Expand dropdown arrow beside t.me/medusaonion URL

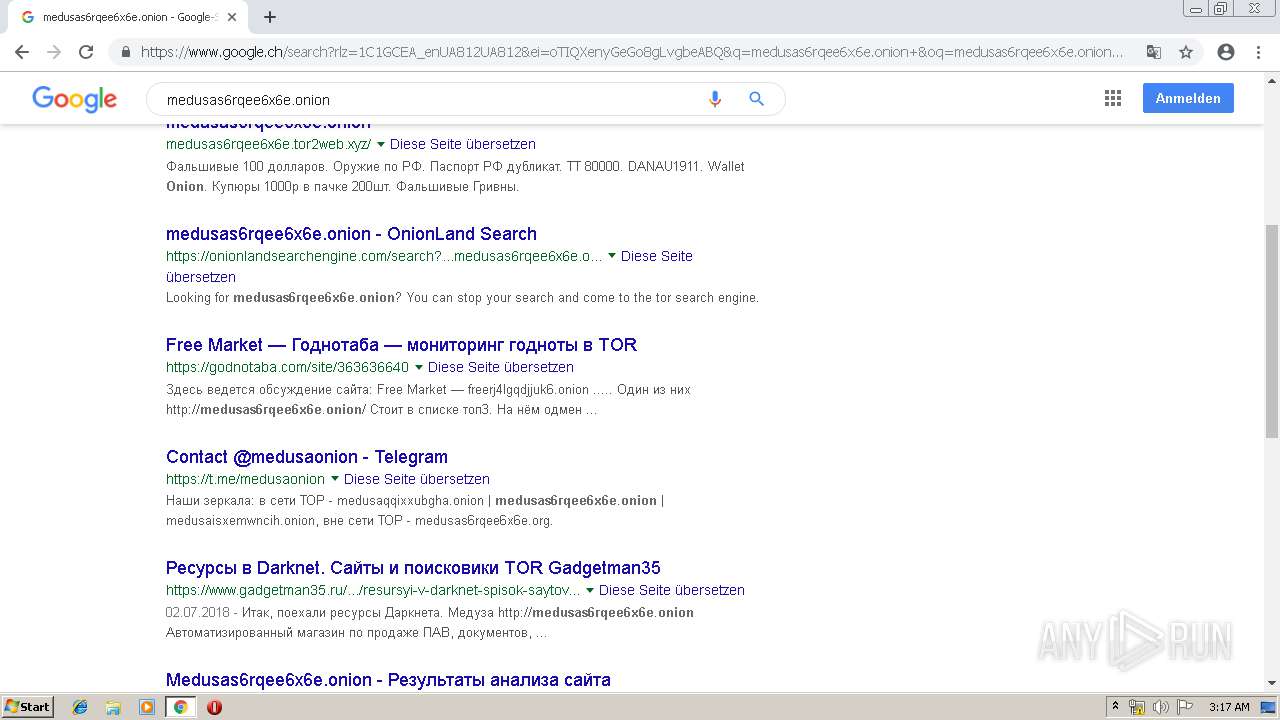point(335,479)
